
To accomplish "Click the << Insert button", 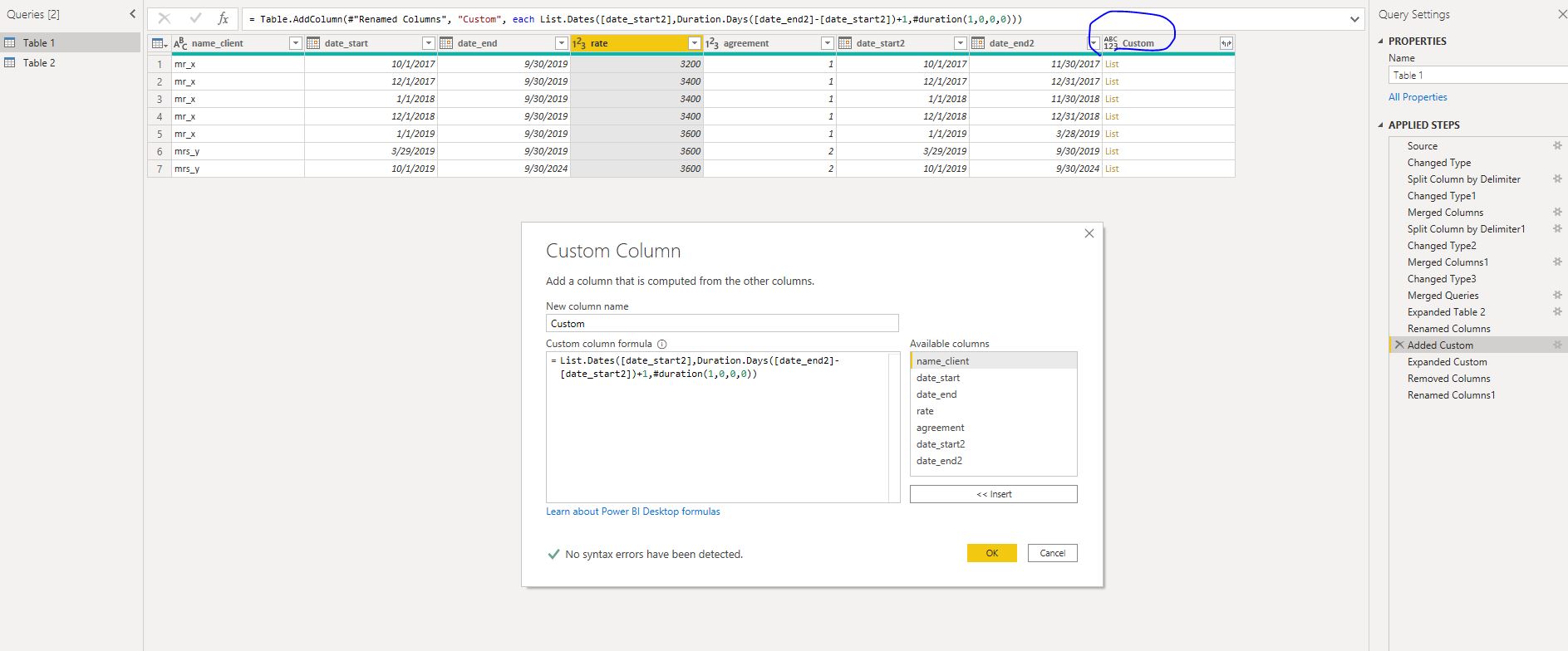I will point(993,494).
